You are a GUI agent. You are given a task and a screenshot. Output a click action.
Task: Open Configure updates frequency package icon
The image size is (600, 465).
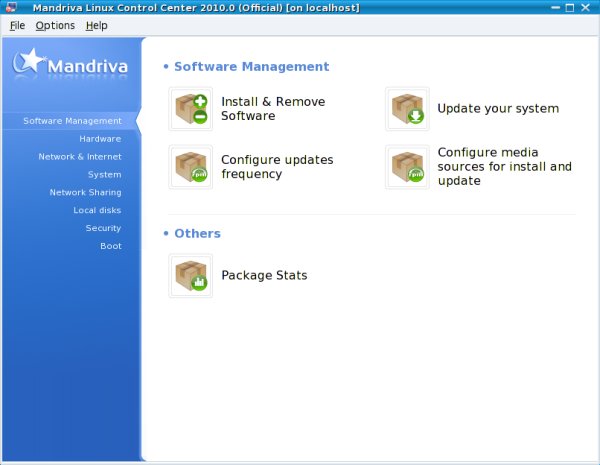click(191, 167)
